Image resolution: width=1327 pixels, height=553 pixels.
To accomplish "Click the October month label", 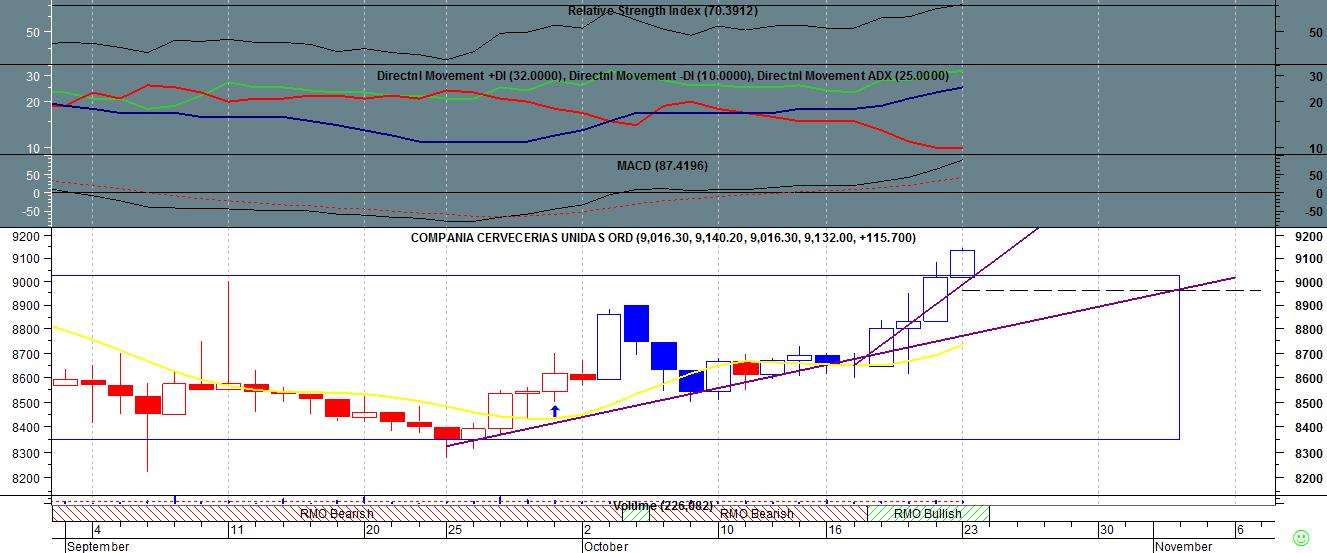I will click(606, 547).
